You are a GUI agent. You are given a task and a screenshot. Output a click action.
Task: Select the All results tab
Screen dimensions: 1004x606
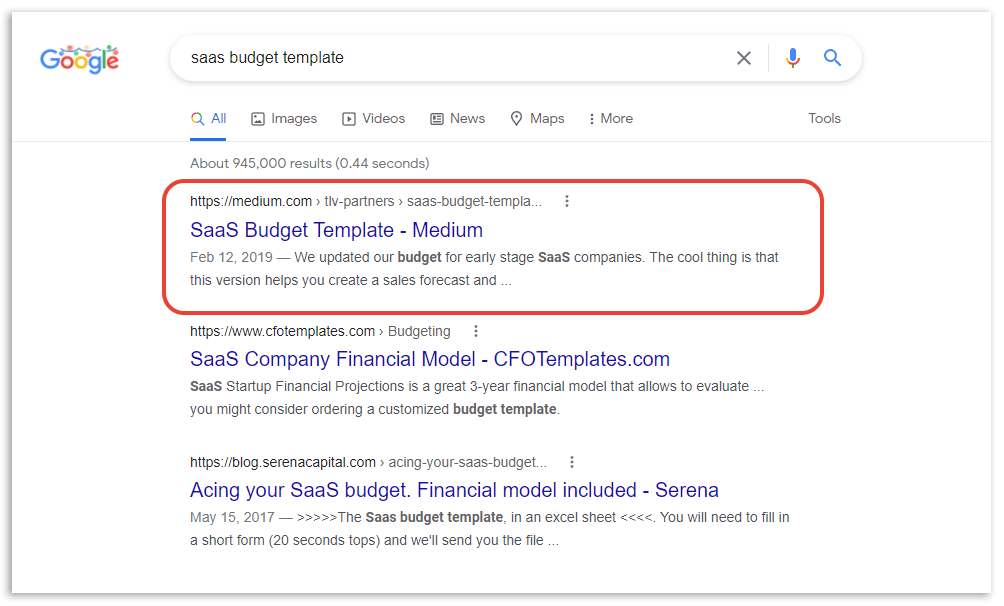pyautogui.click(x=208, y=119)
